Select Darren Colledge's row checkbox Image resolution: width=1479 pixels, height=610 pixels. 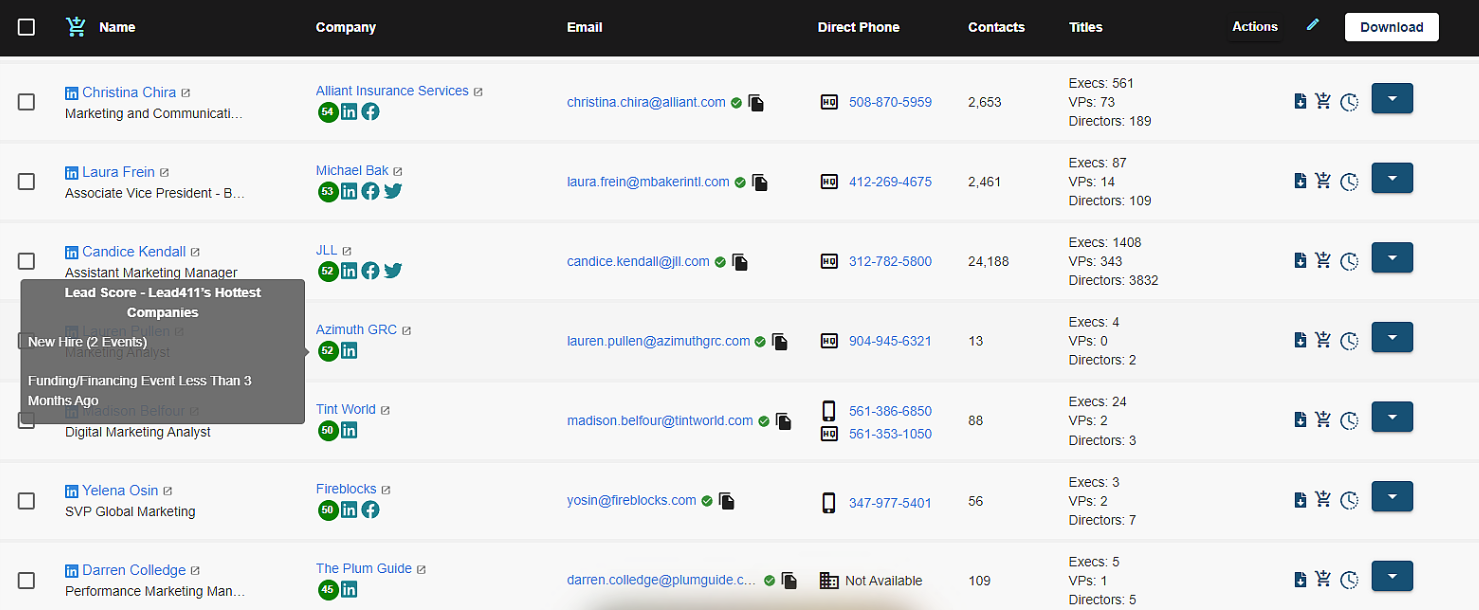(27, 580)
